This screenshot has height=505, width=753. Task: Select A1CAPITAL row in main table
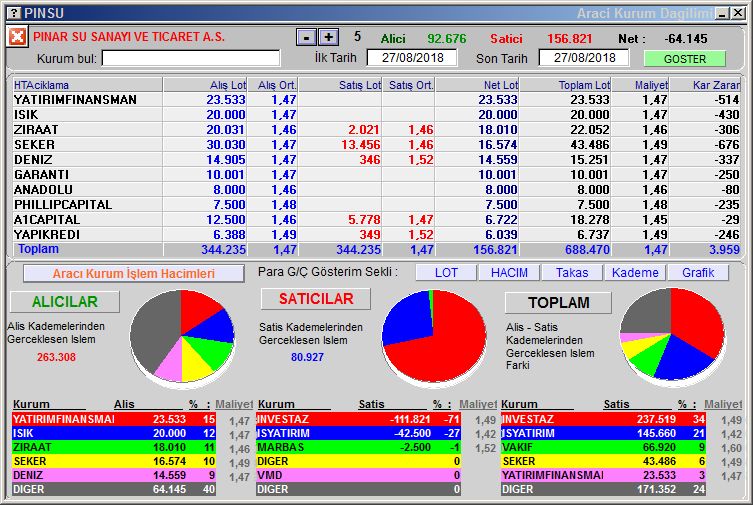[376, 219]
